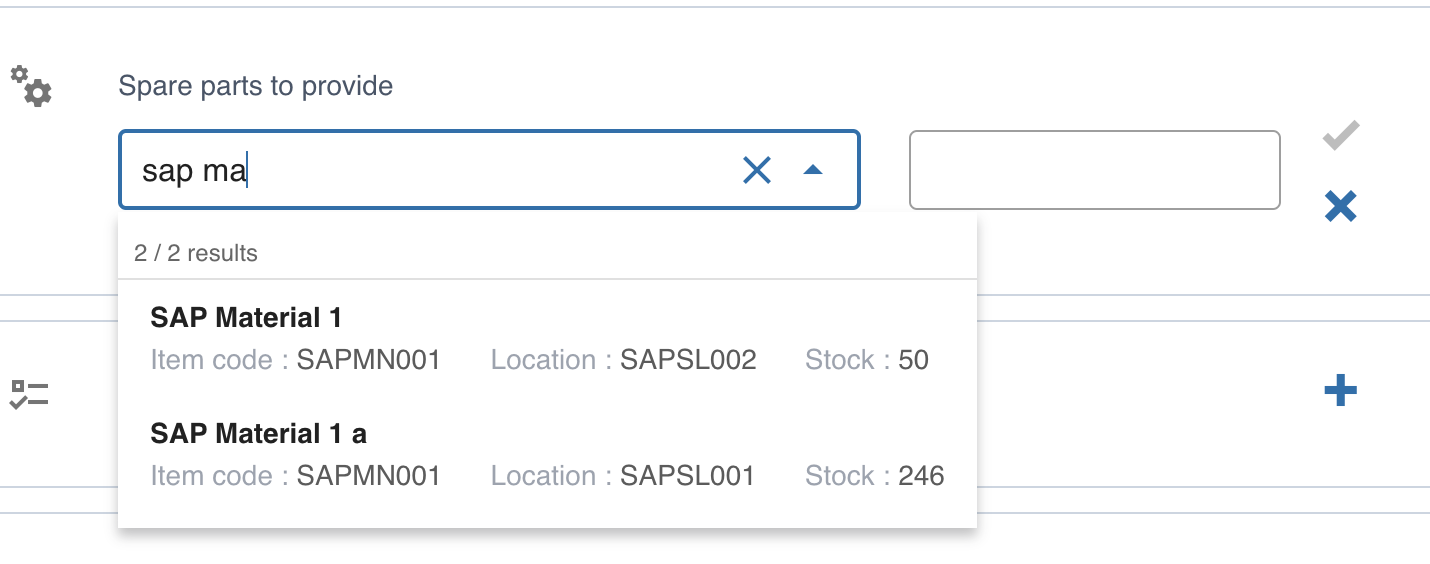
Task: Cancel with the blue X icon
Action: point(1340,207)
